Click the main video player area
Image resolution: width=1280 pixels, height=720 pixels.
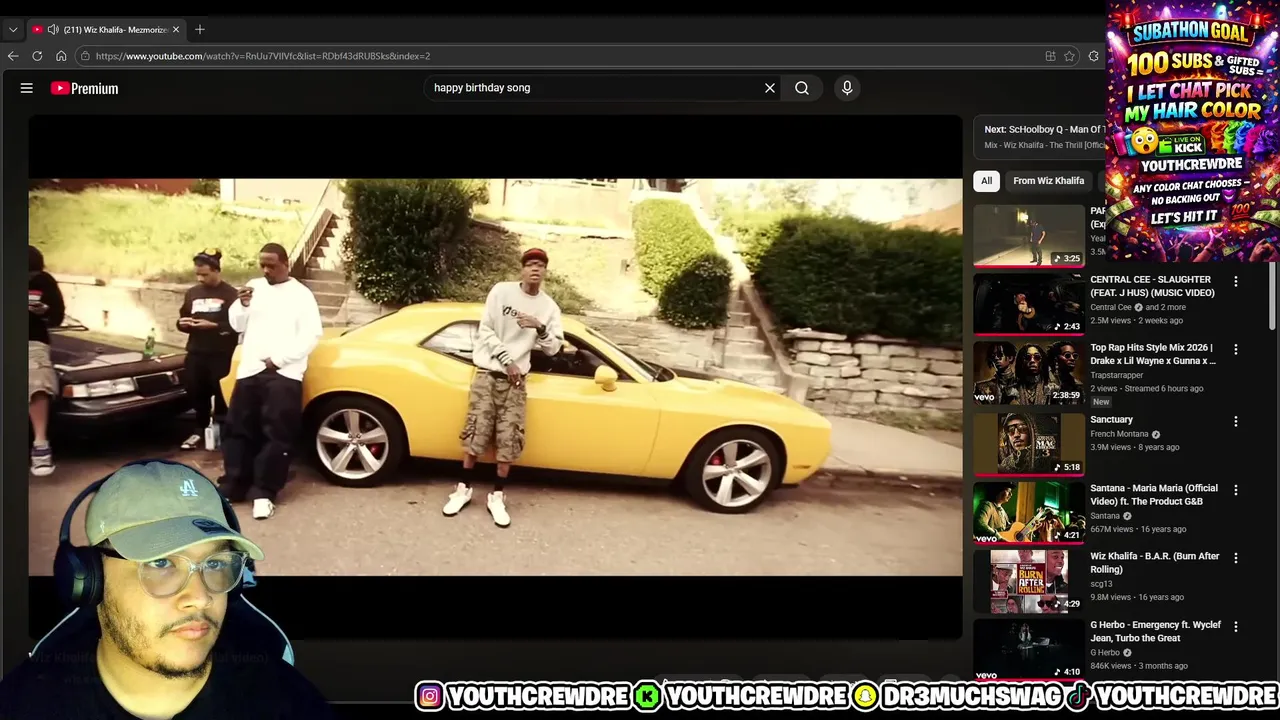point(495,377)
